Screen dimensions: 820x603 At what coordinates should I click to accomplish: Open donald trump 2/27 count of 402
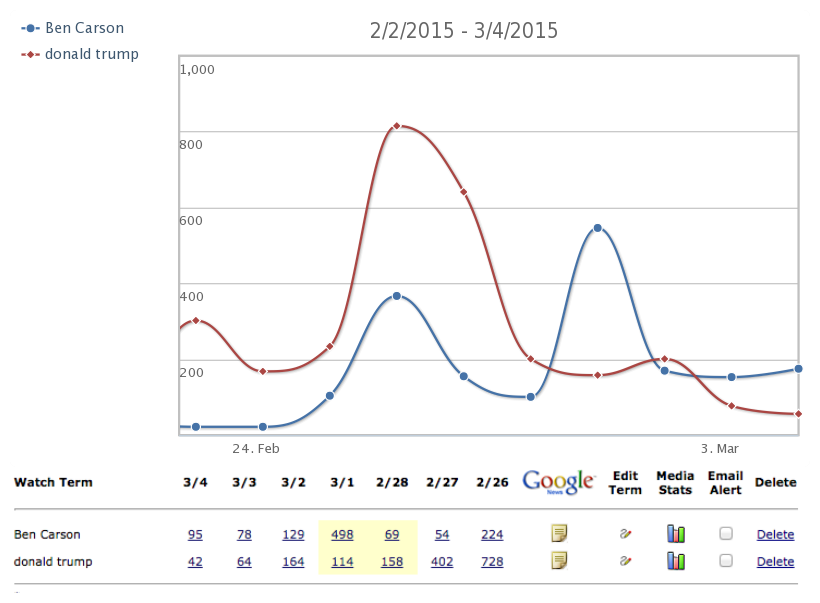point(441,562)
